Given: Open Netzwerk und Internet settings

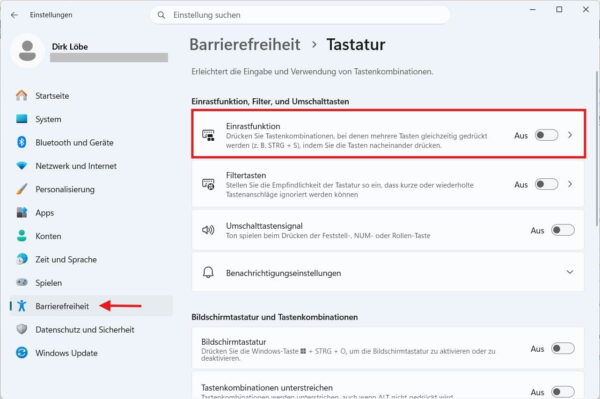Looking at the screenshot, I should coord(91,166).
